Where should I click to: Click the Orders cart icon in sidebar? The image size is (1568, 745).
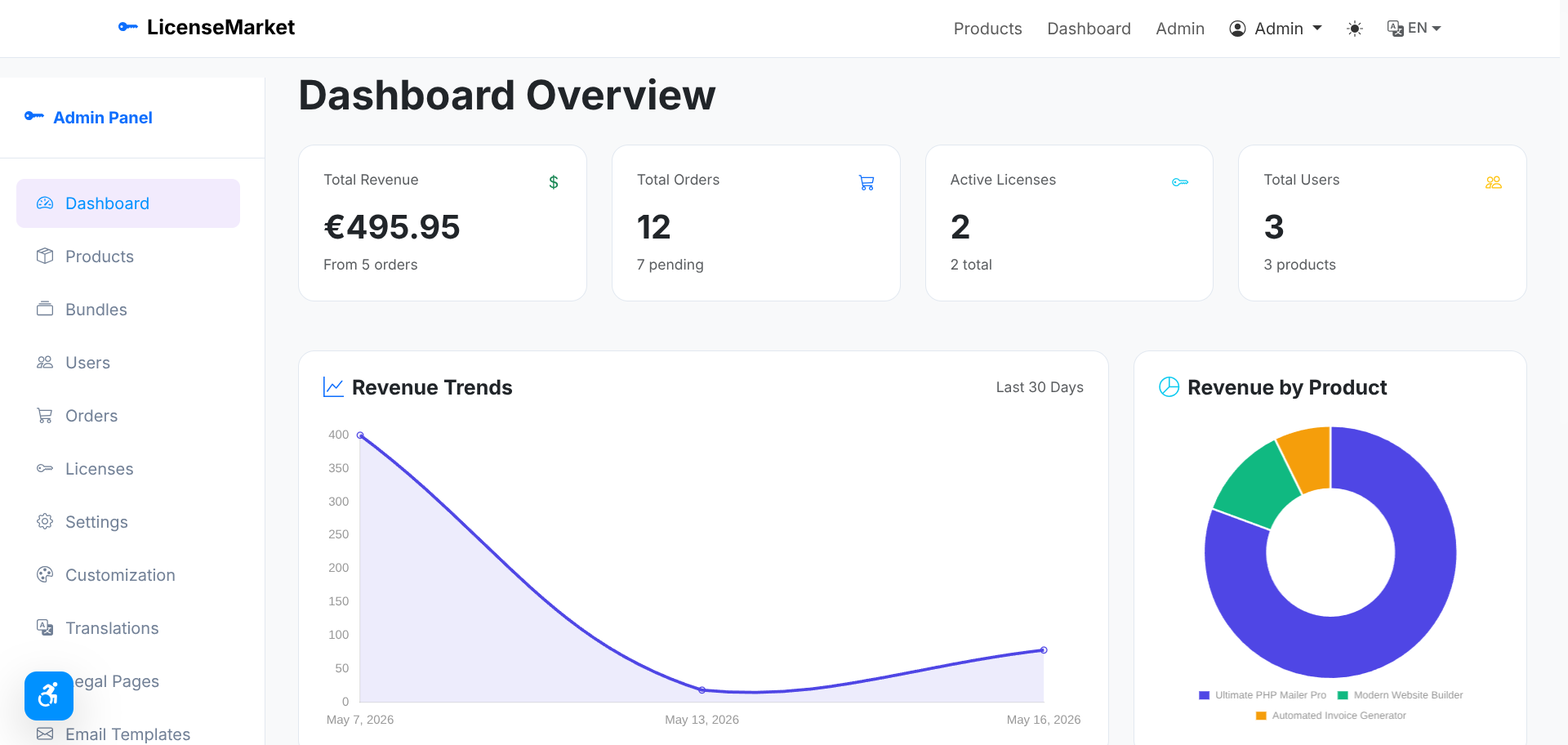(45, 415)
